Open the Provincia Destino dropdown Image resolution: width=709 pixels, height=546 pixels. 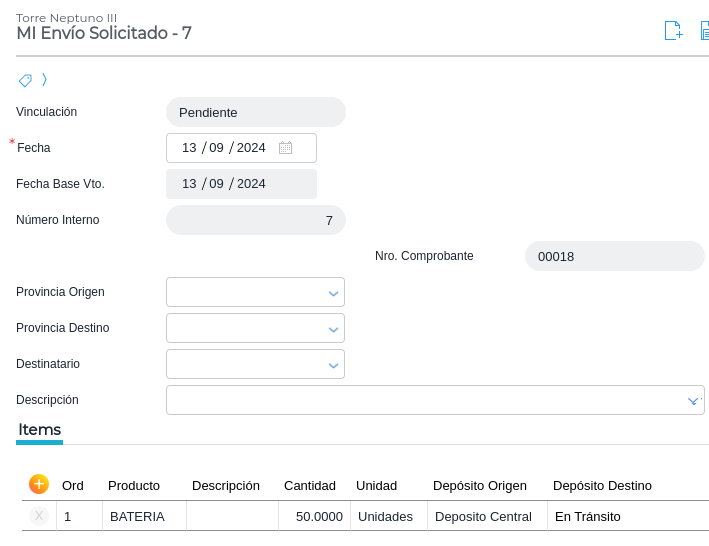(333, 329)
